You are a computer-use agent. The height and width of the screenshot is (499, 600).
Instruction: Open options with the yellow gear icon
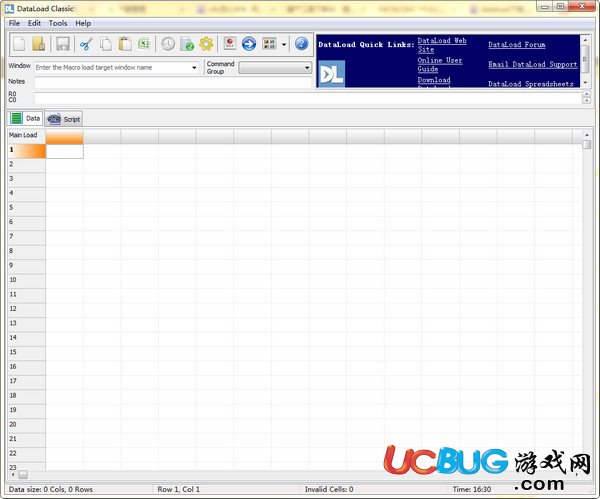click(206, 44)
